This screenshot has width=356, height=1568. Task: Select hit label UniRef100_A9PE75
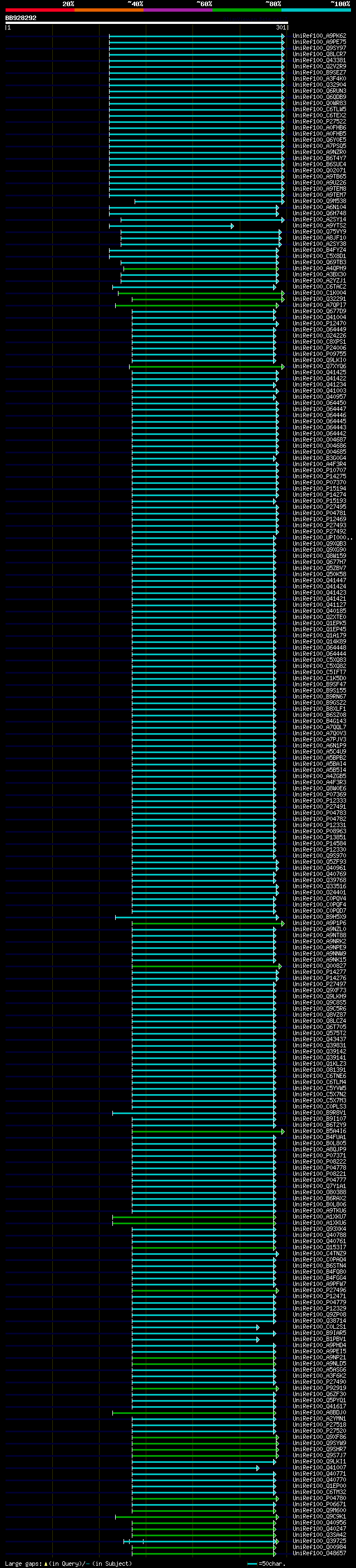coord(319,42)
